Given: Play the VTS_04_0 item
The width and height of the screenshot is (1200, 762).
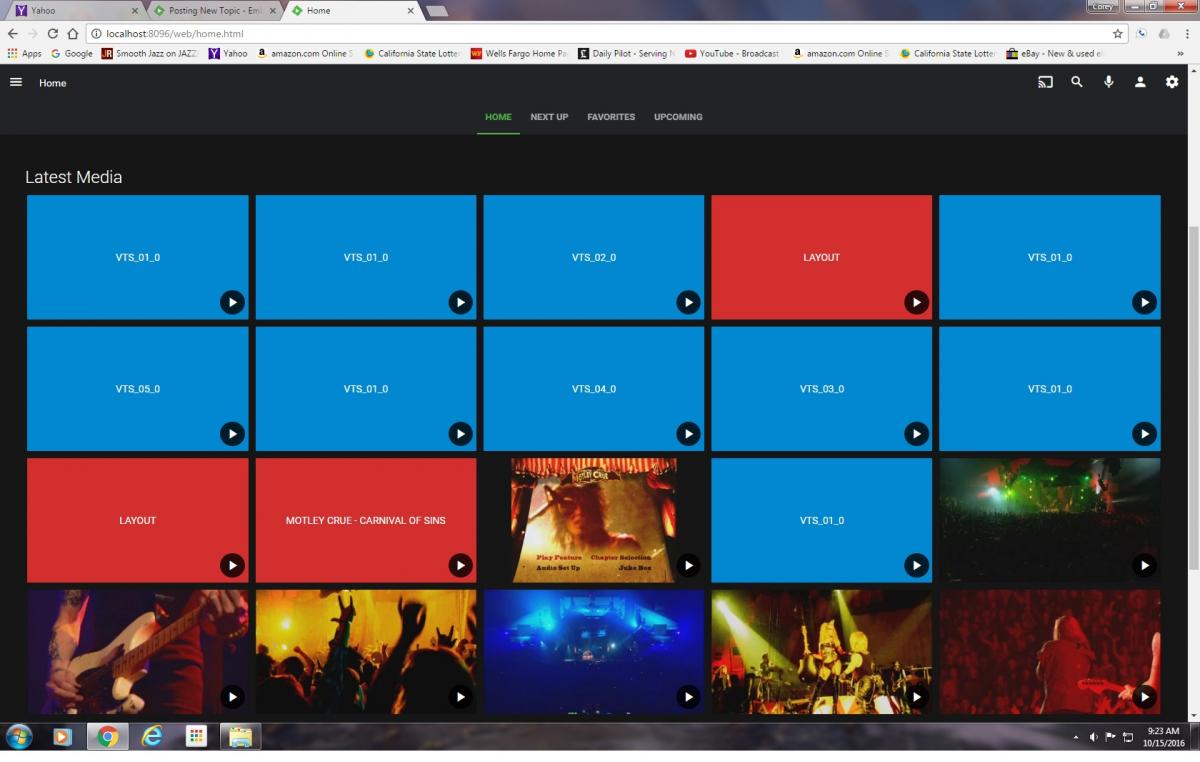Looking at the screenshot, I should [688, 434].
